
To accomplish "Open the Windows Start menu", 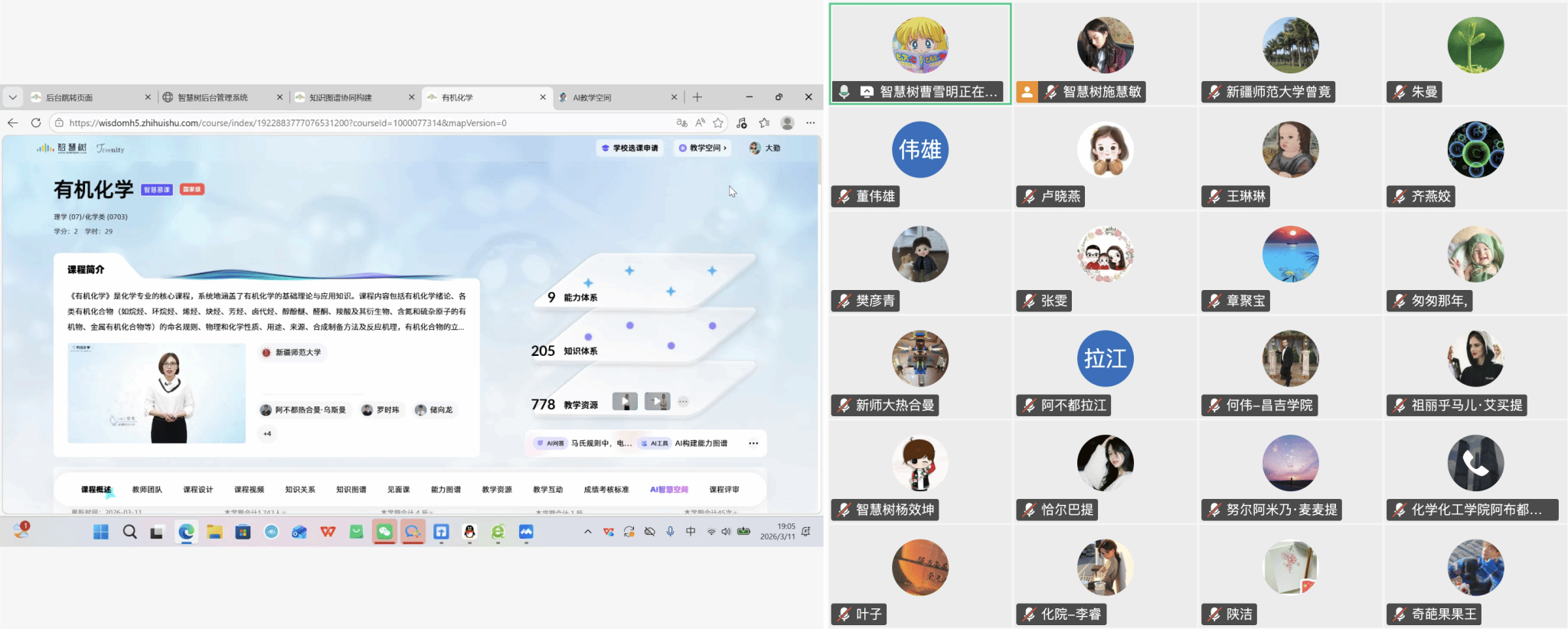I will [x=101, y=532].
